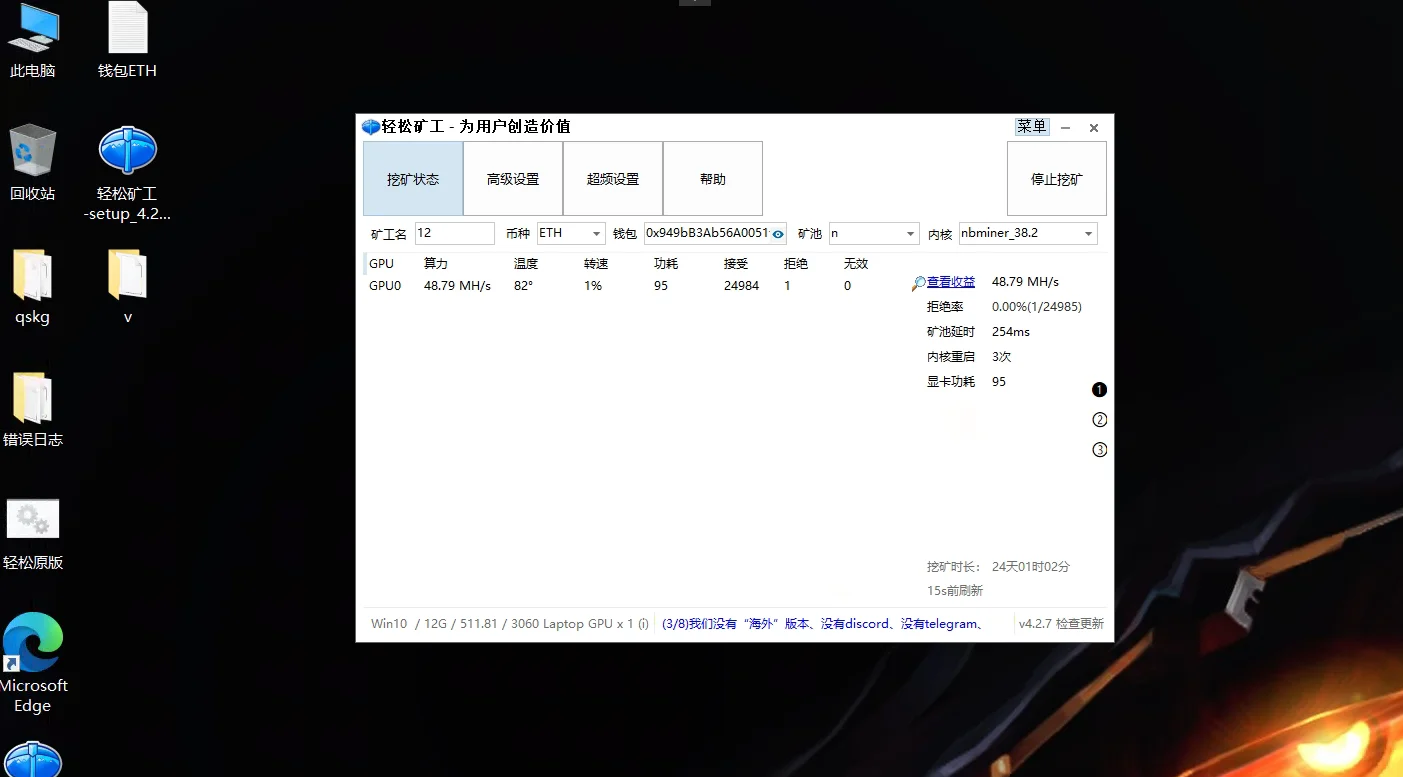The image size is (1403, 777).
Task: Click the 矿工名 input field
Action: (x=455, y=233)
